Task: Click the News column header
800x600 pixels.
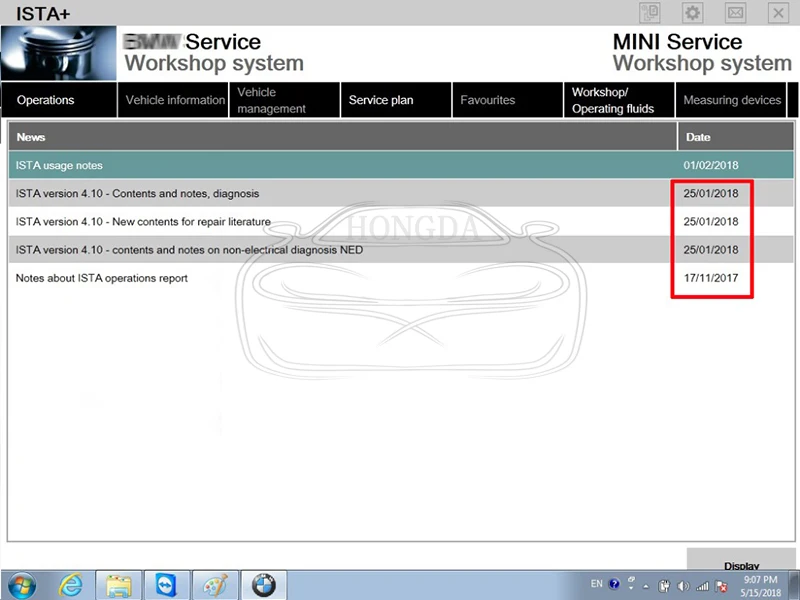Action: (x=343, y=137)
